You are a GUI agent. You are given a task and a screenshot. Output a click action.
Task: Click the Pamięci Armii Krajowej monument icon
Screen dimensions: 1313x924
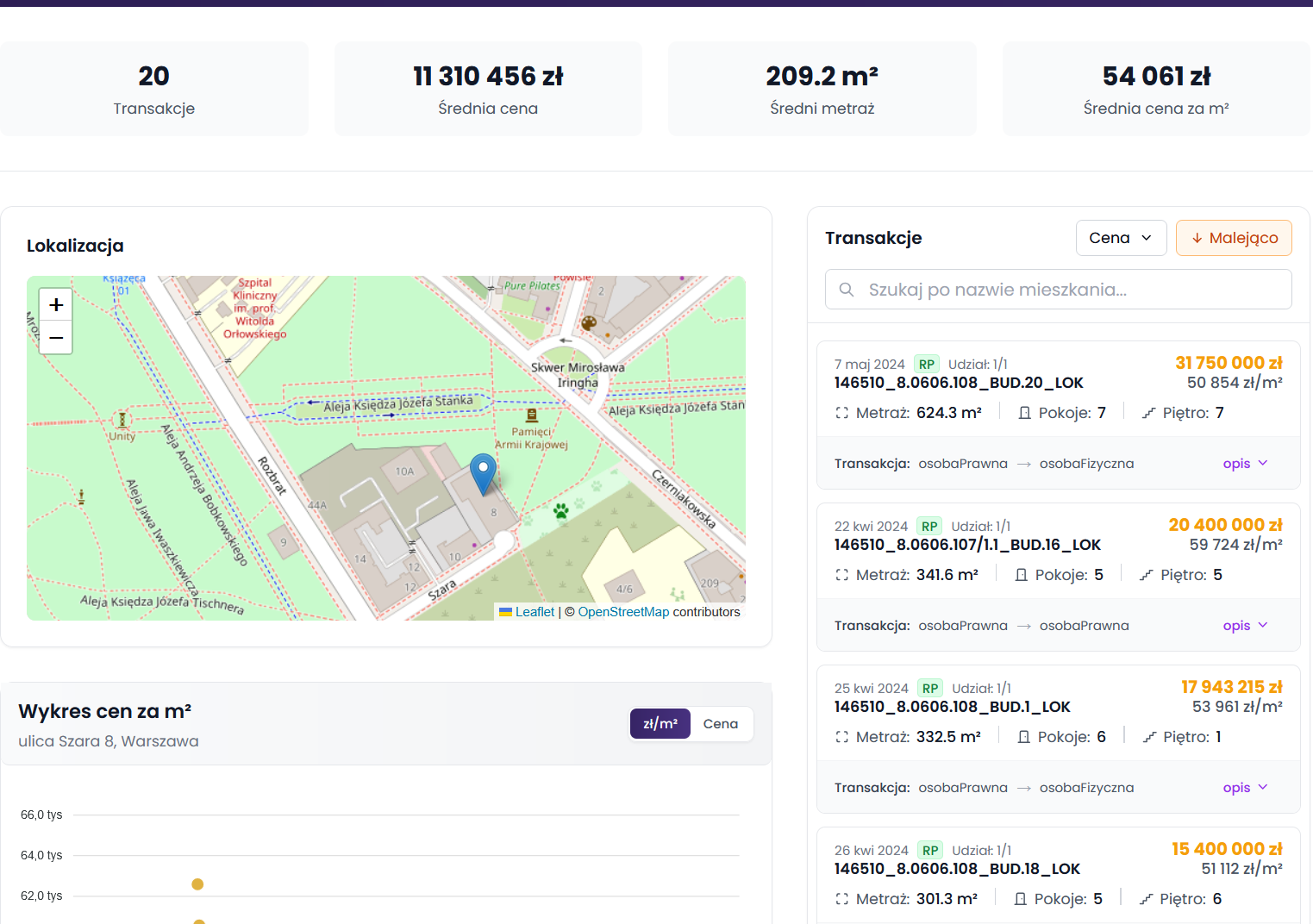click(532, 415)
